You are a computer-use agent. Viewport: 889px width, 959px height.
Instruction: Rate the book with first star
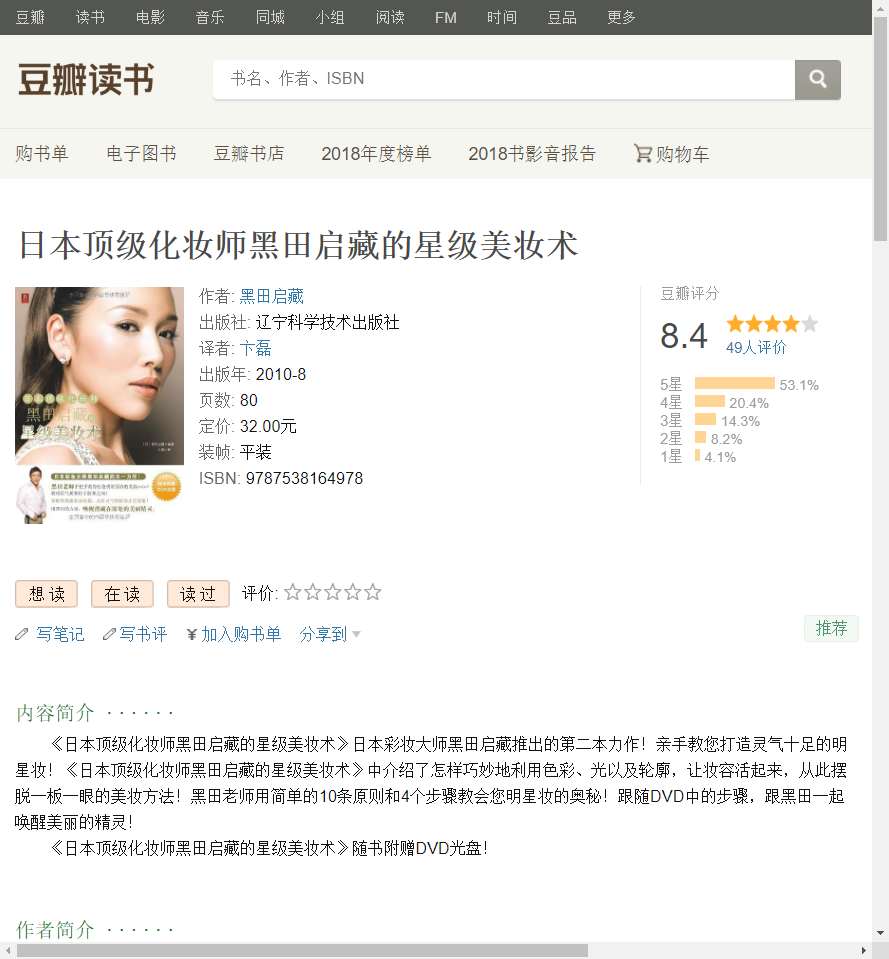(x=293, y=593)
